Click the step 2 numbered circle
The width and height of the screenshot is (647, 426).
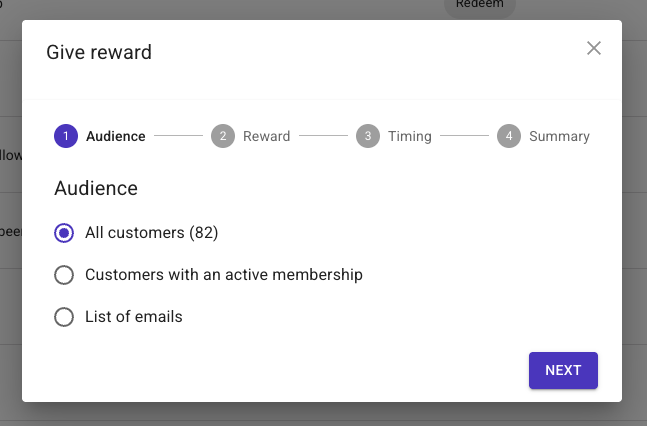pyautogui.click(x=223, y=136)
